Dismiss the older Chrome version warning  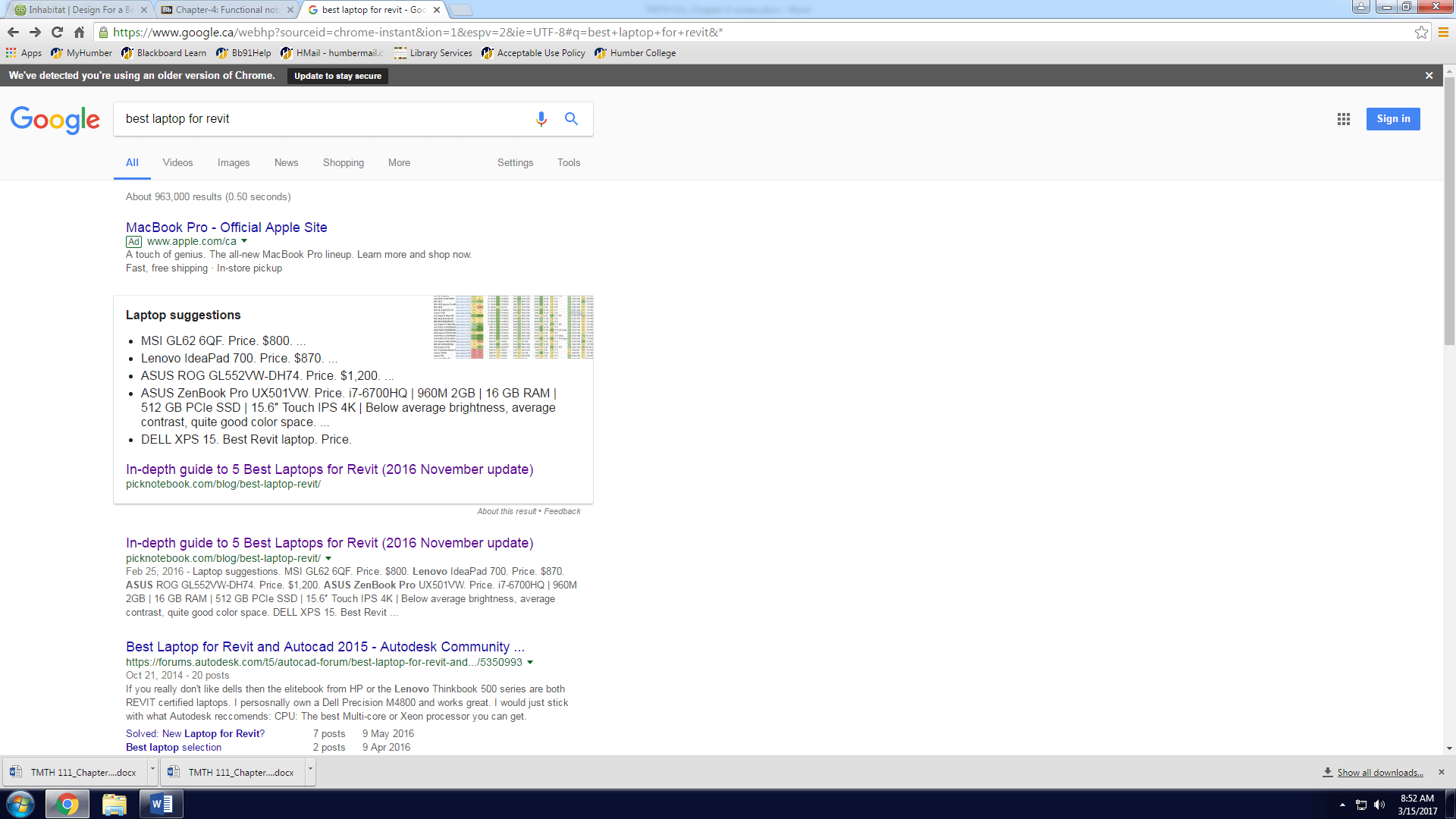pos(1429,76)
